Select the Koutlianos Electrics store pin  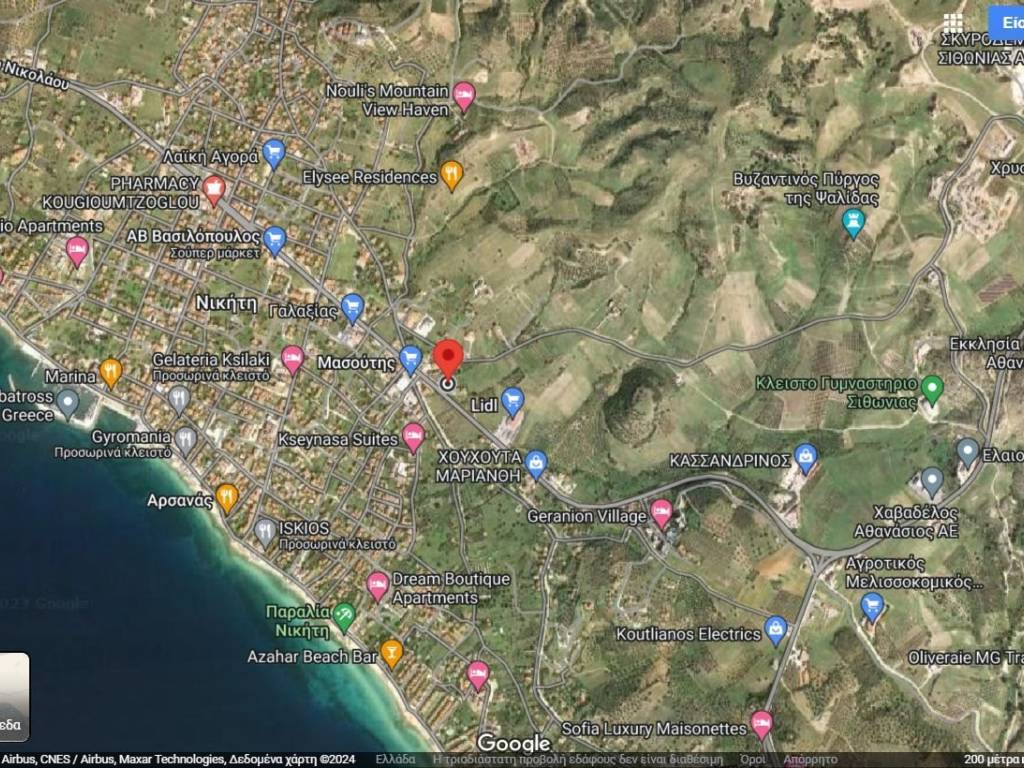click(x=775, y=630)
